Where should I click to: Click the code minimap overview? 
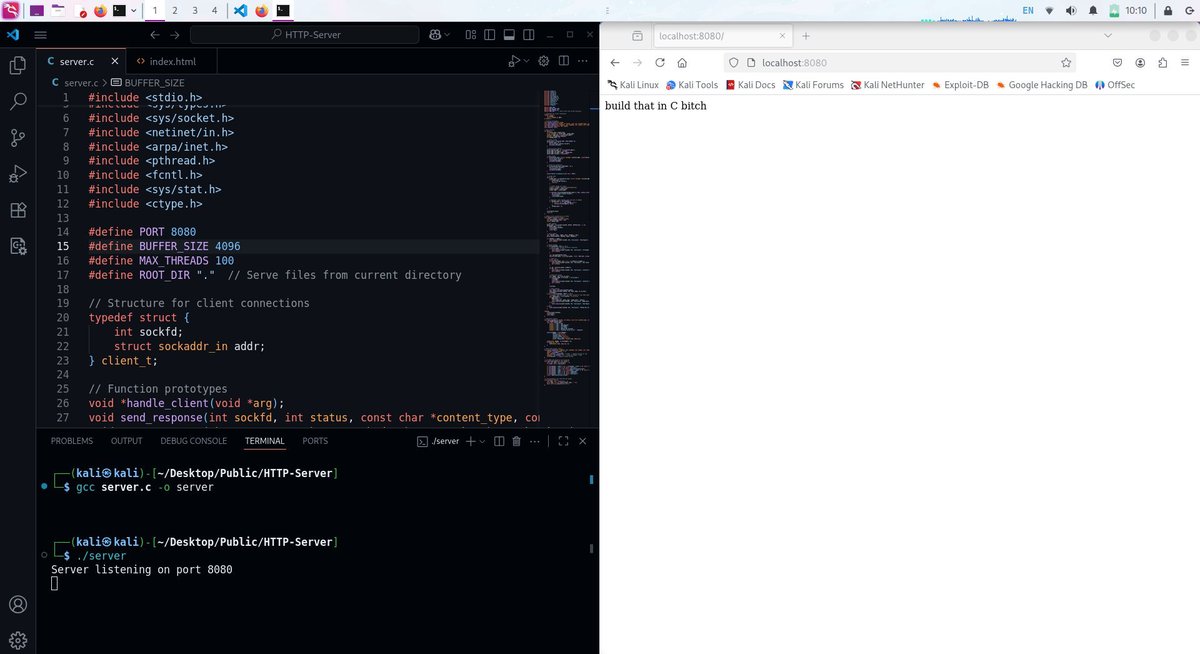pos(568,240)
